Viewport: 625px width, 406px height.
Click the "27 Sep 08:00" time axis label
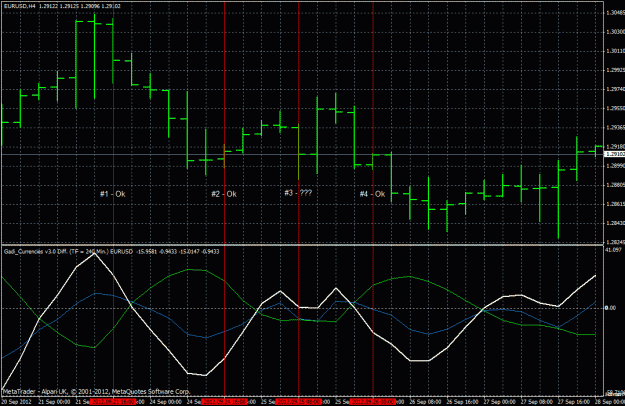click(x=537, y=402)
